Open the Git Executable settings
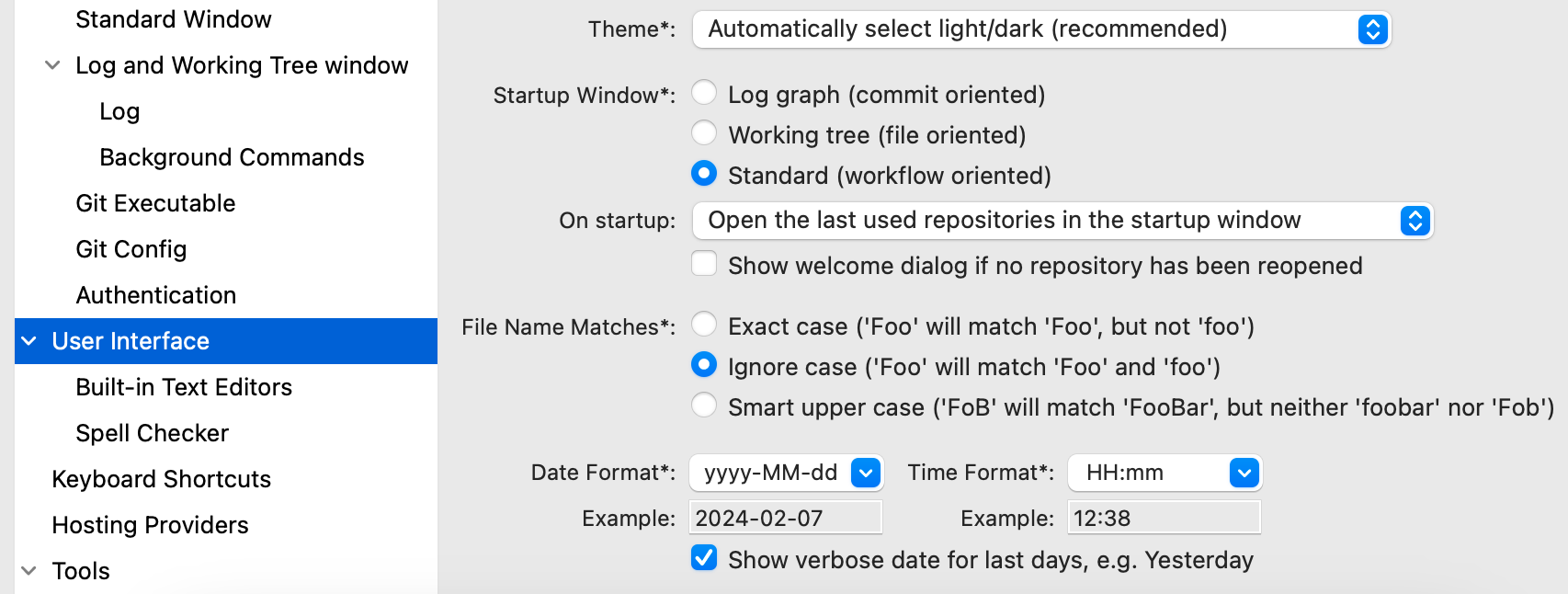This screenshot has height=594, width=1568. 155,202
